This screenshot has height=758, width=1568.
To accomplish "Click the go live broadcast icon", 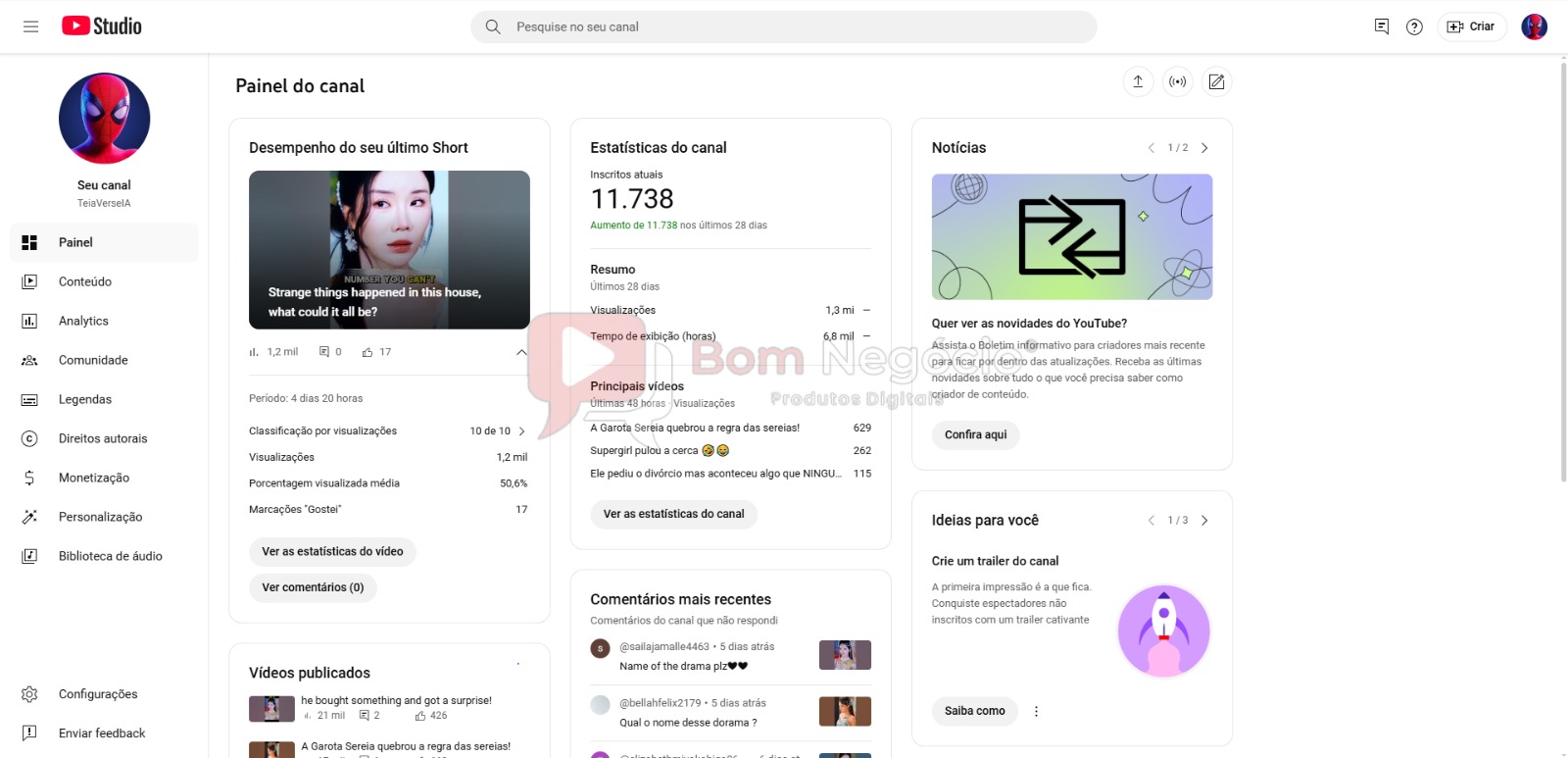I will click(x=1177, y=81).
